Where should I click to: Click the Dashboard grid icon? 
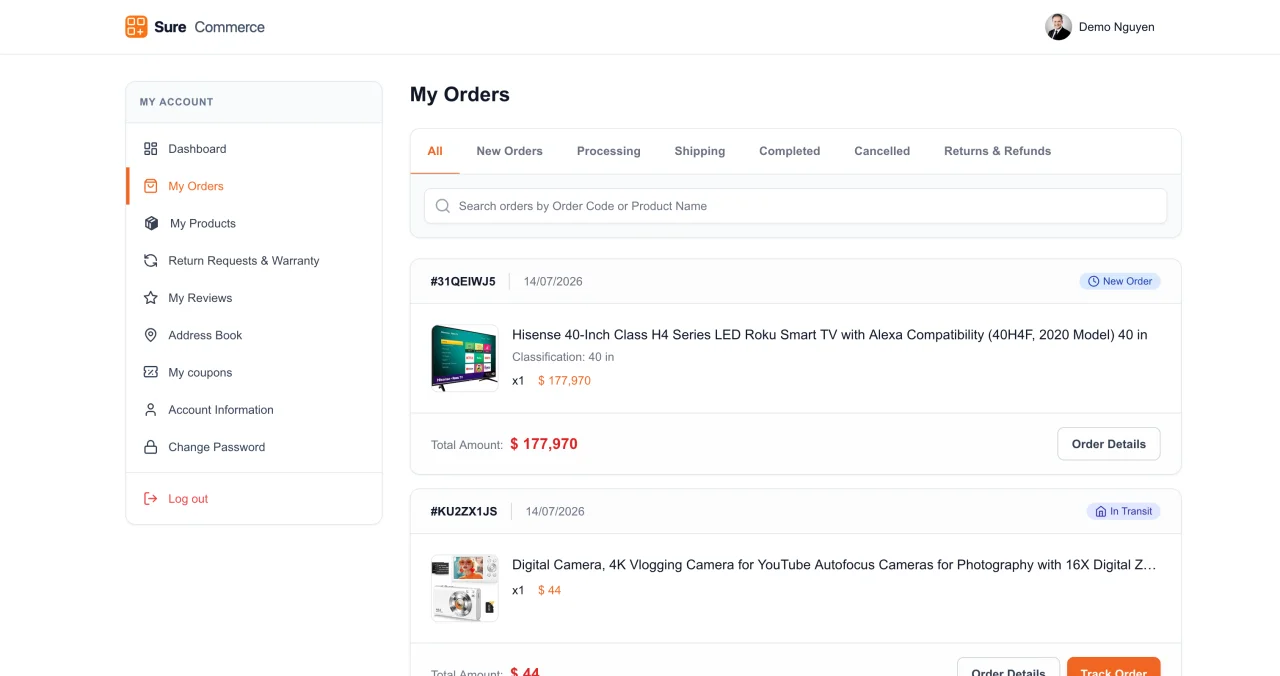(x=151, y=149)
